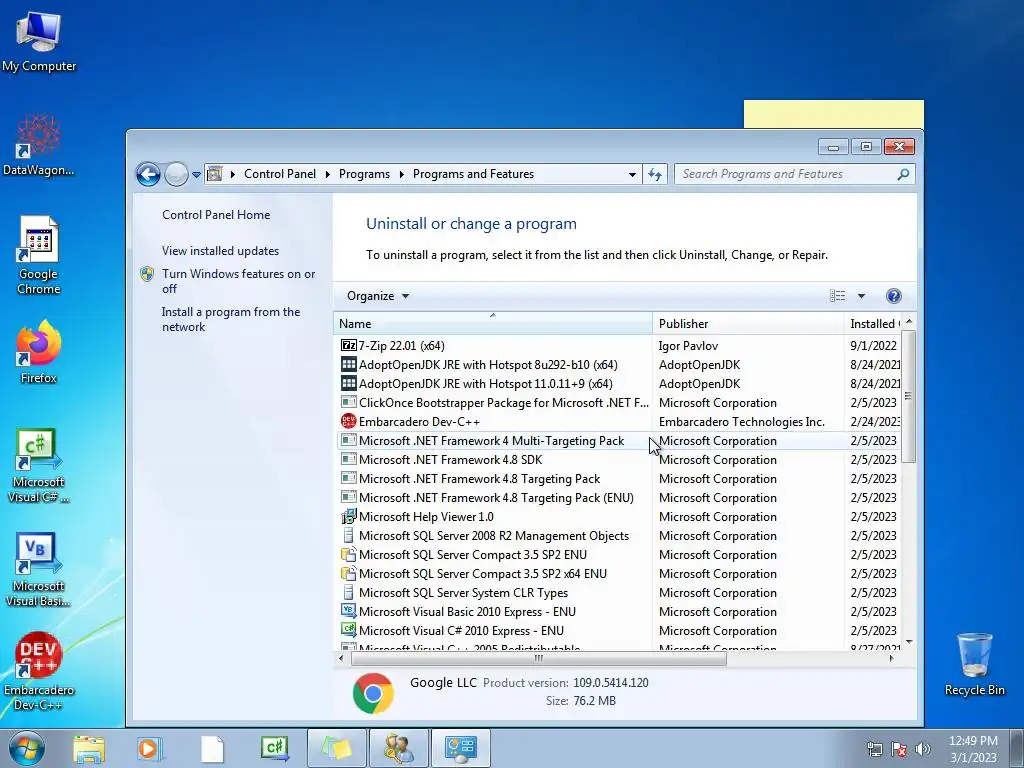Click the Programs breadcrumb
The height and width of the screenshot is (768, 1024).
(364, 174)
